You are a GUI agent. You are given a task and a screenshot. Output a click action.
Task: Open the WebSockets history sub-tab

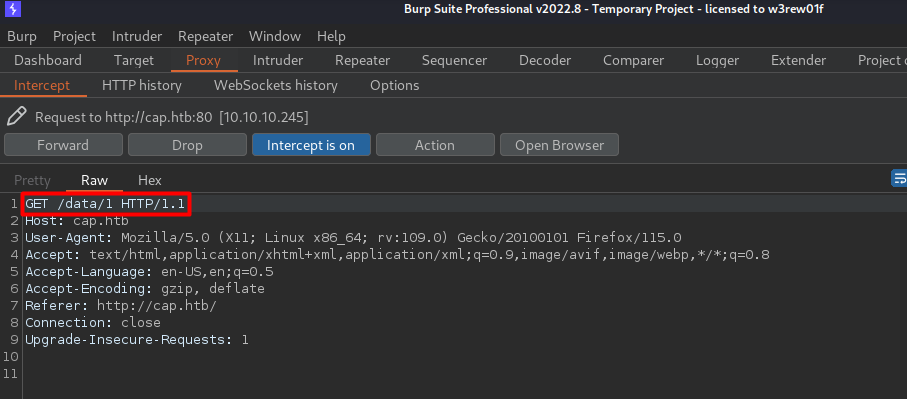click(275, 86)
